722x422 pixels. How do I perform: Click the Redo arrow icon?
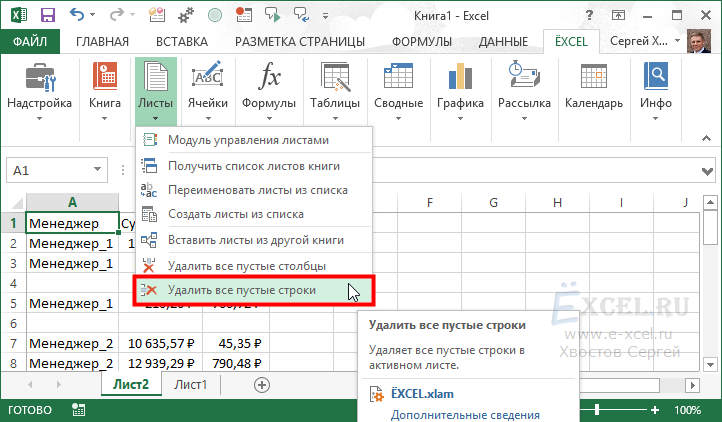[116, 15]
